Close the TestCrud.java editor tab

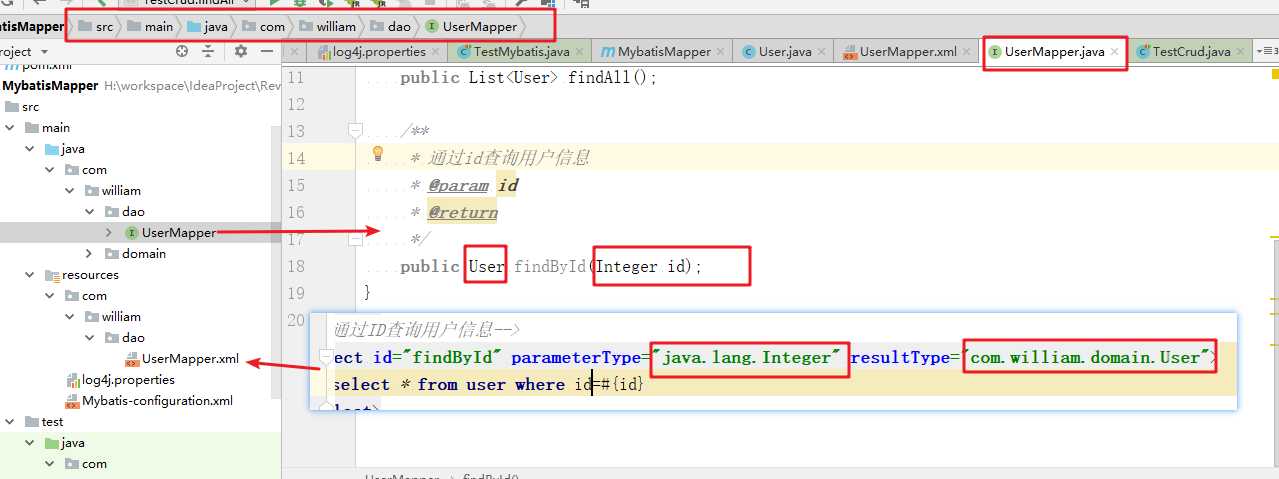point(1241,52)
